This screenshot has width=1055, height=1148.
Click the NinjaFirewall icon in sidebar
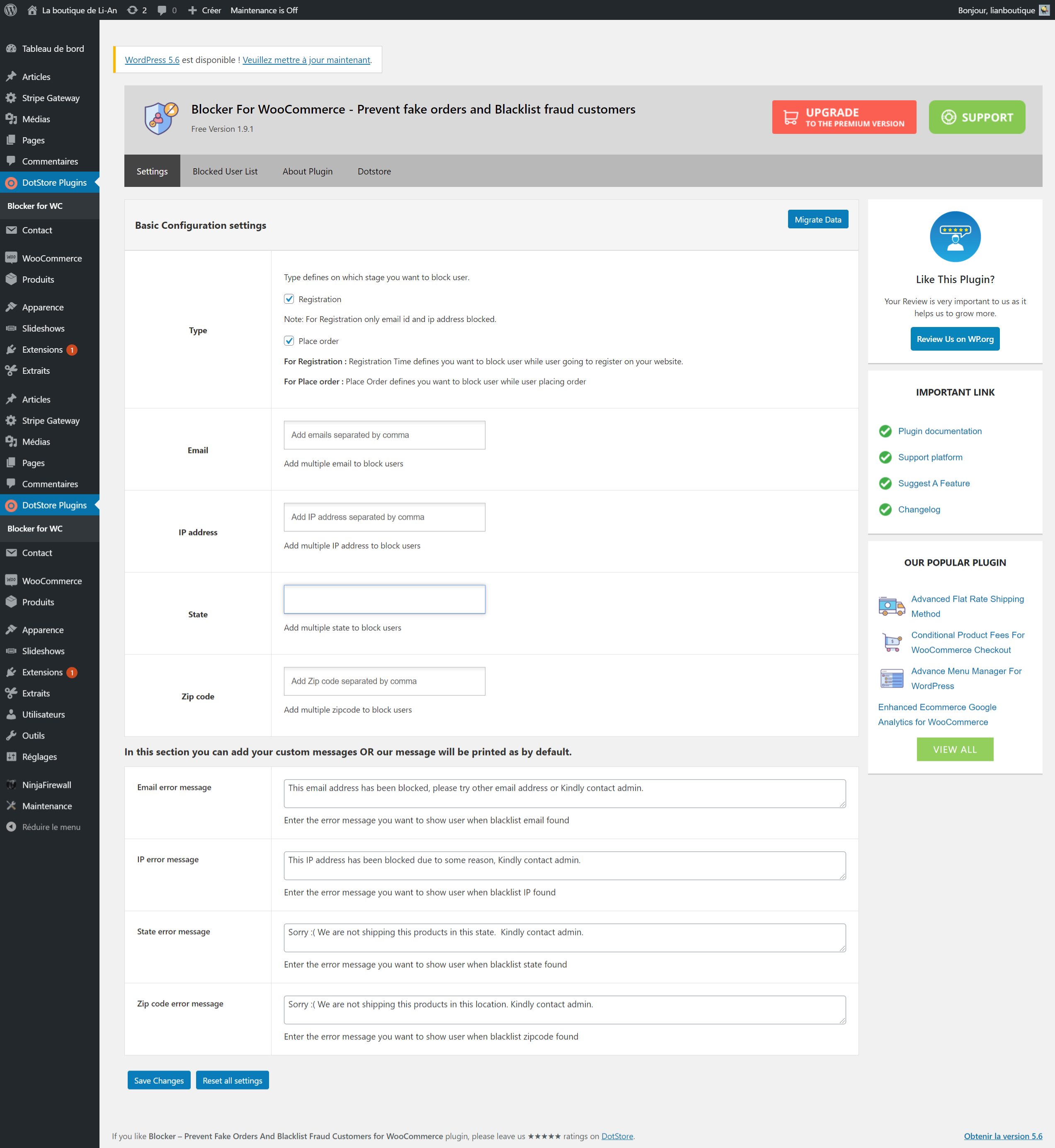point(12,785)
